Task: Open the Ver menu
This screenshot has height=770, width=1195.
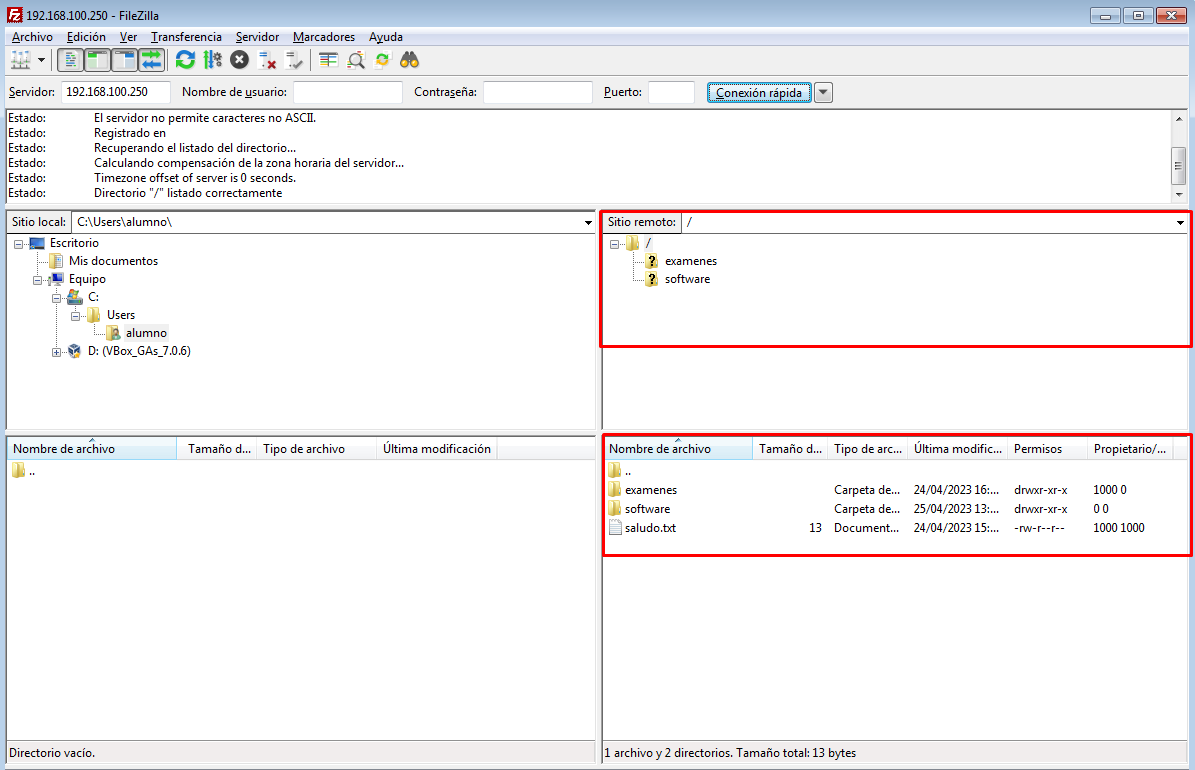Action: pos(128,37)
